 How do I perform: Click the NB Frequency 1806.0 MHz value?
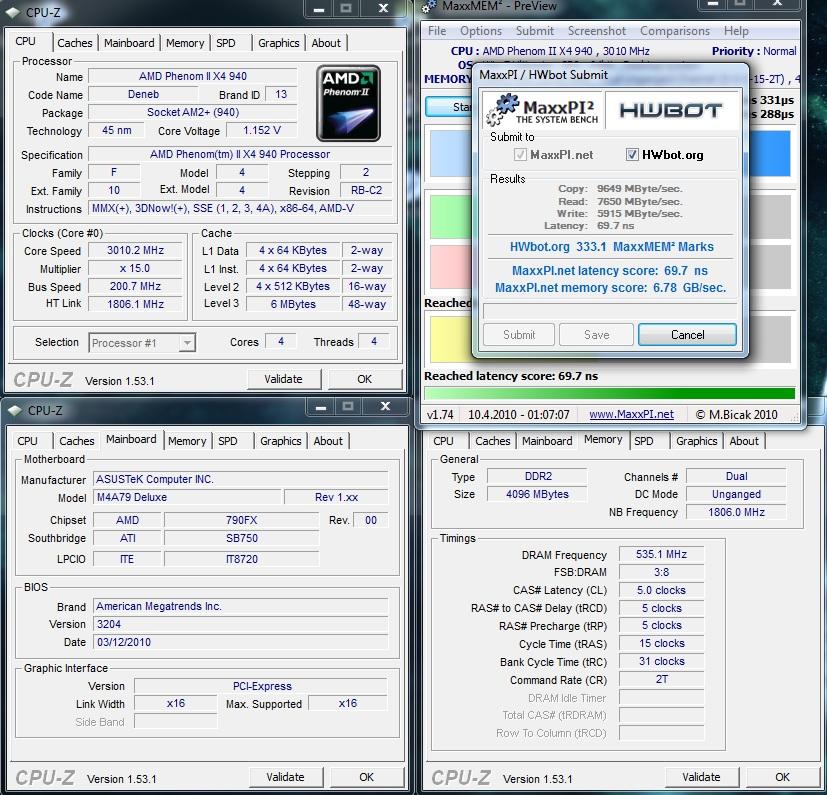coord(736,512)
